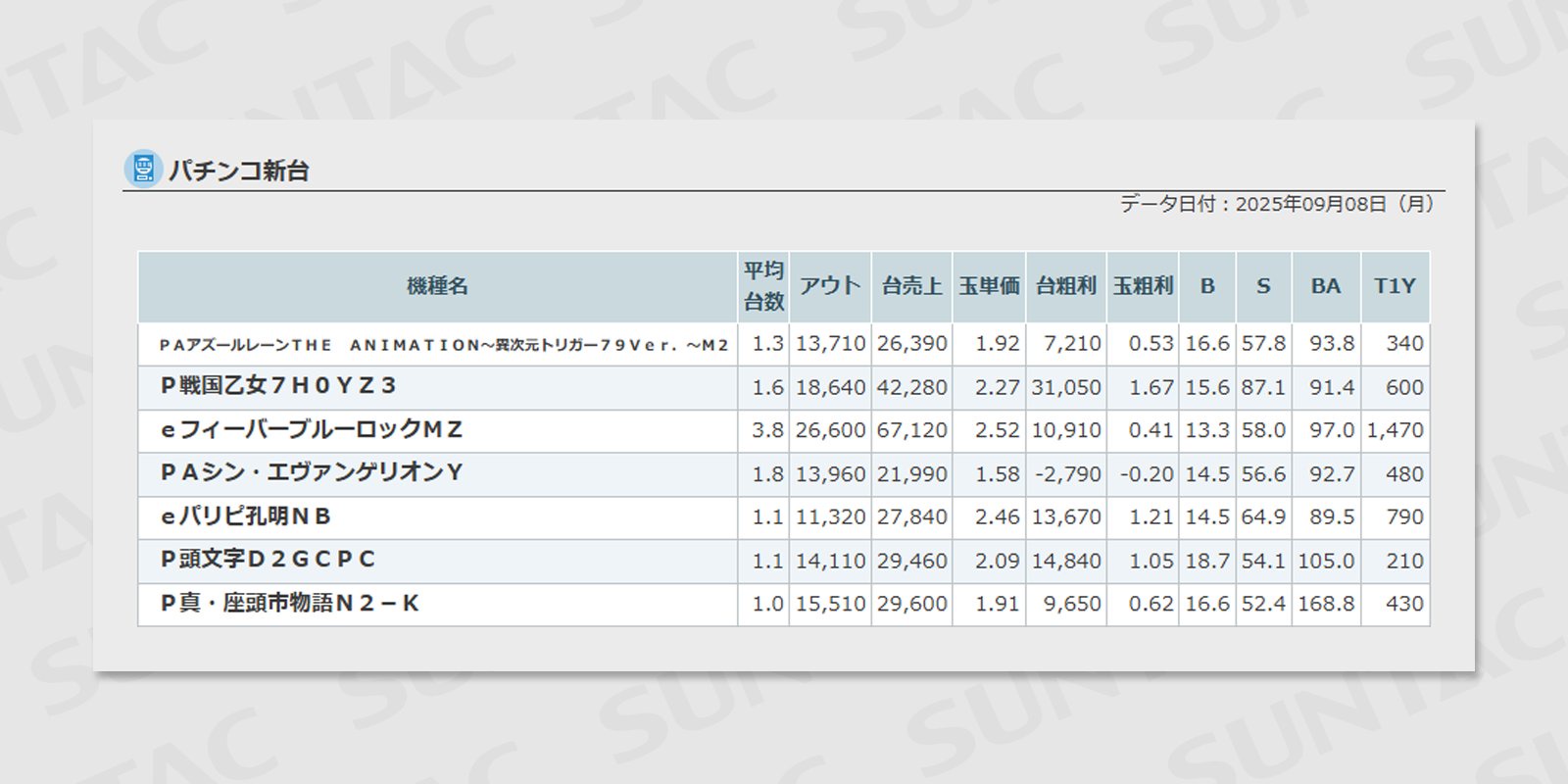Click machine name PAアズールレーンTHE ANIMATION
The width and height of the screenshot is (1568, 784).
tap(444, 345)
